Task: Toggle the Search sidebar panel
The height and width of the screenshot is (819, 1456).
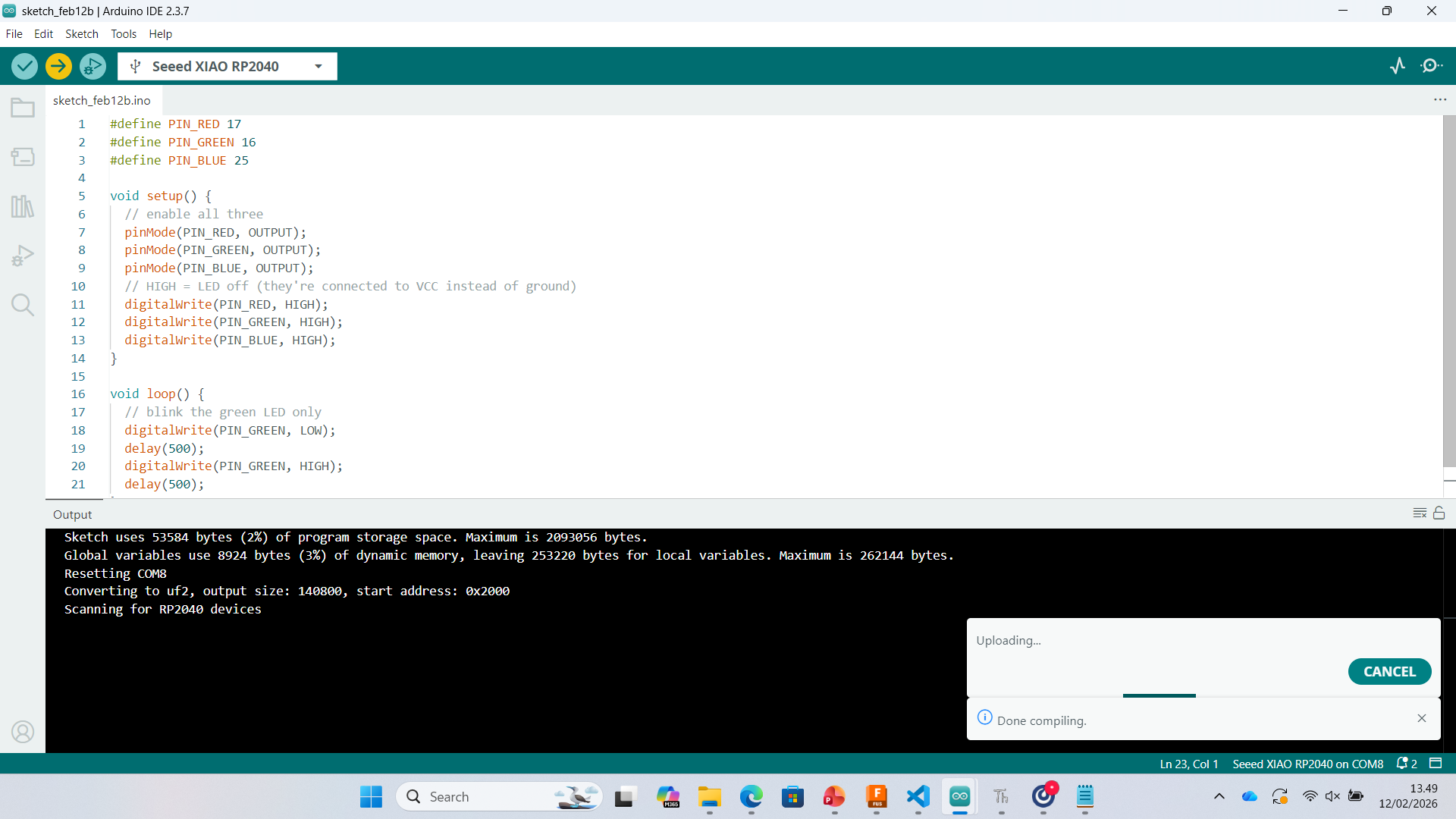Action: (22, 305)
